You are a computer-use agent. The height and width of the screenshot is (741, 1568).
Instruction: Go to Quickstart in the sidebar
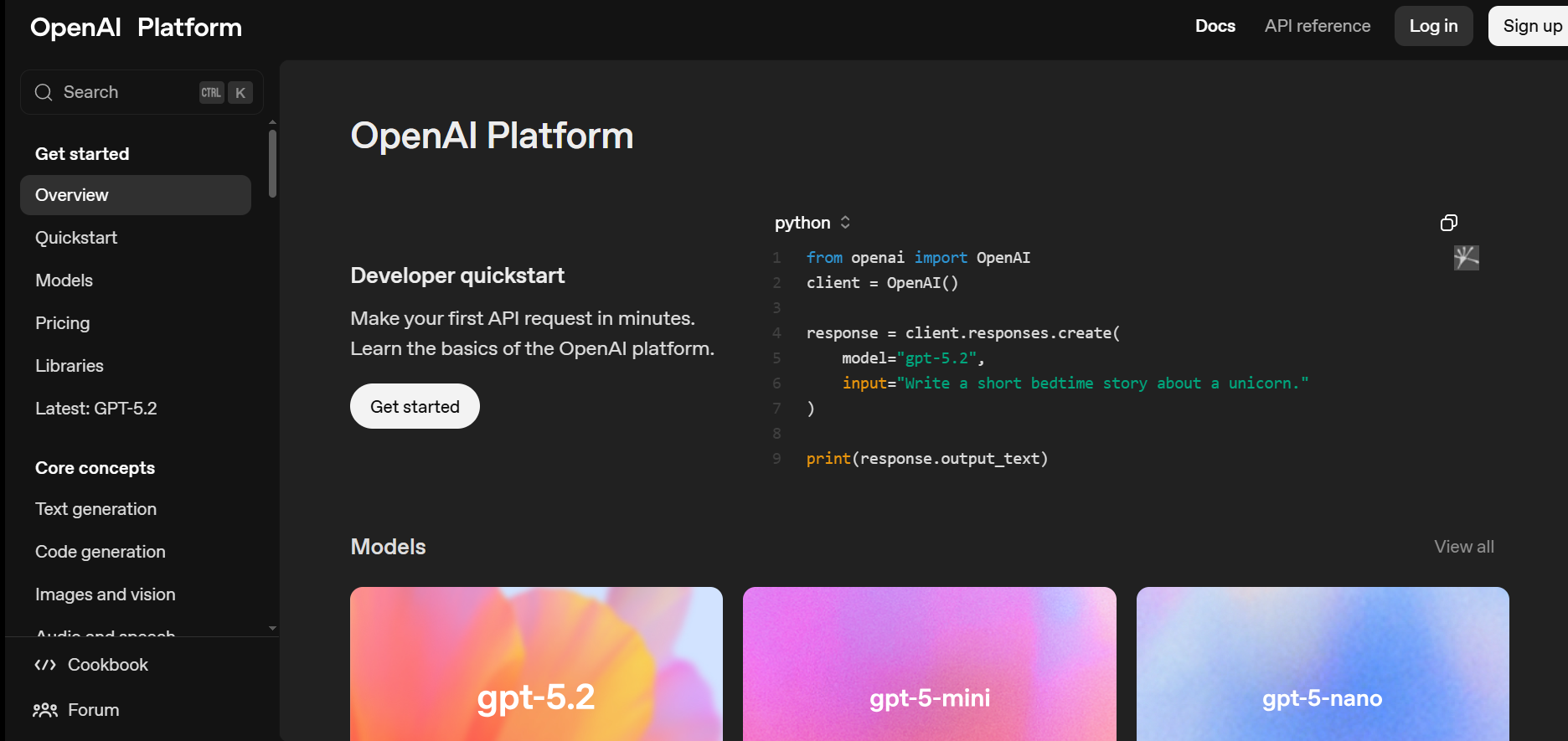(76, 238)
